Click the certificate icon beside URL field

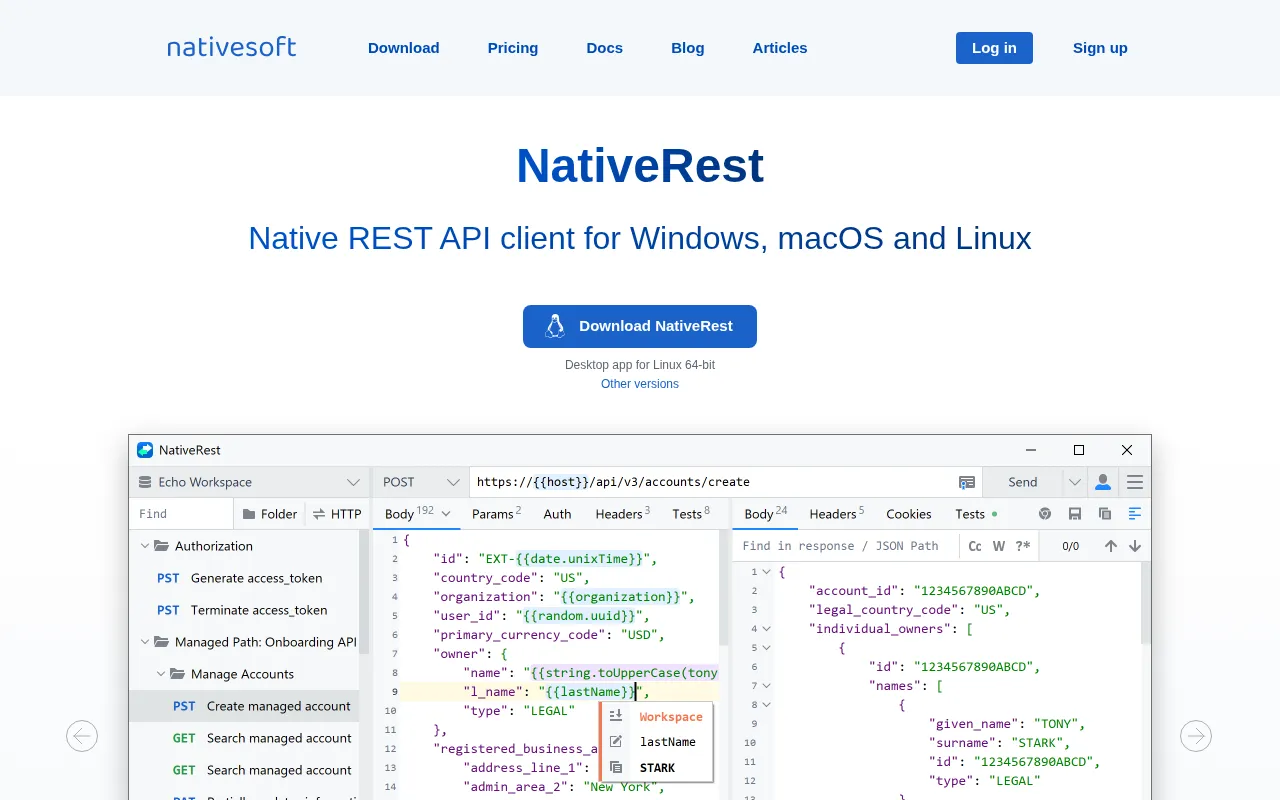[x=967, y=482]
